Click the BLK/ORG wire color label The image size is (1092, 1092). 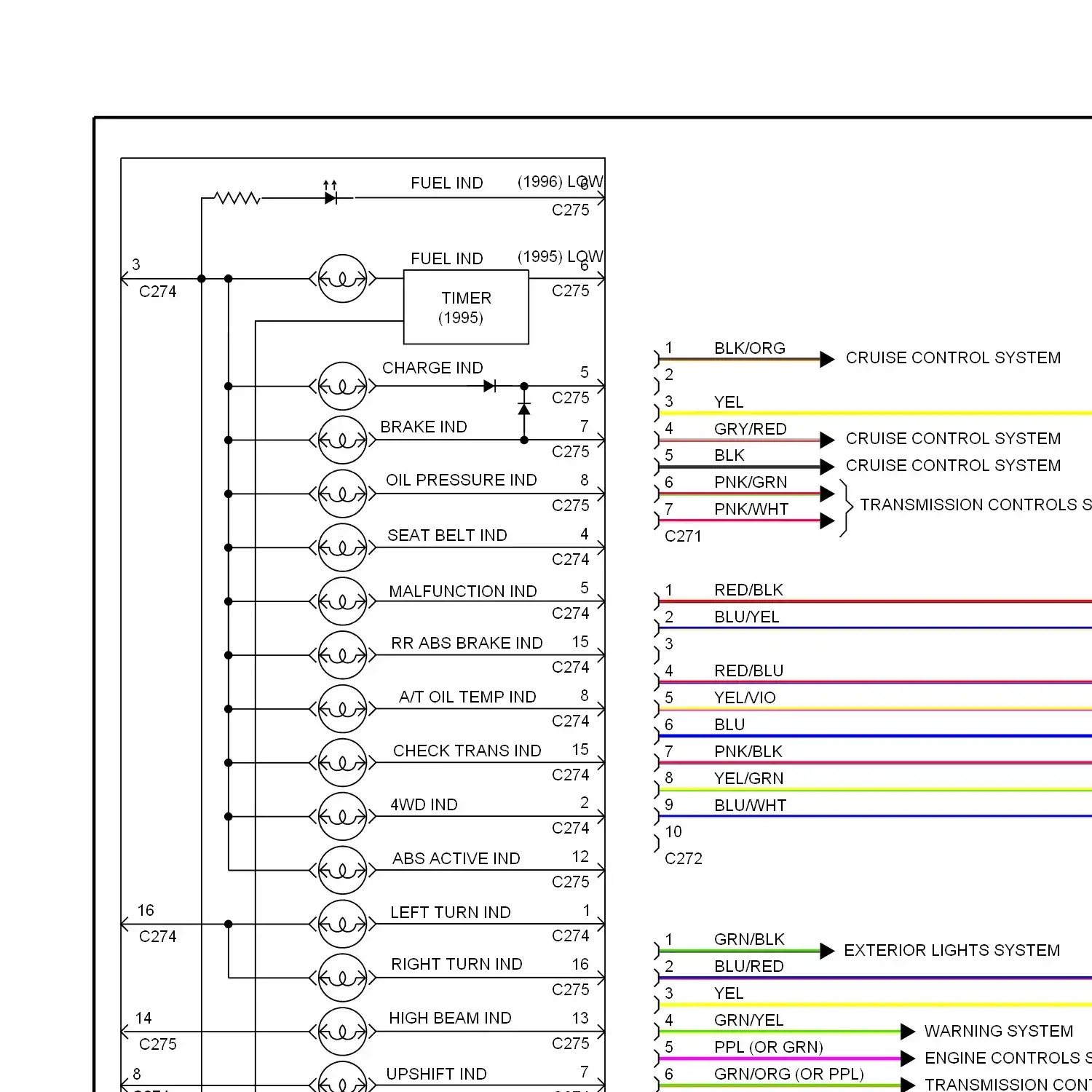tap(750, 348)
